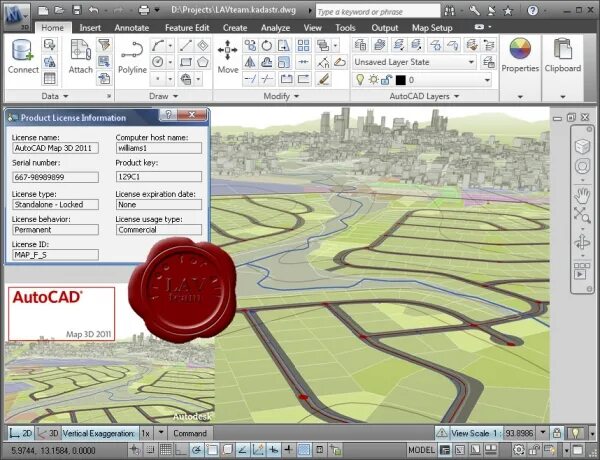600x460 pixels.
Task: Open the View Scale dropdown arrow
Action: (543, 433)
